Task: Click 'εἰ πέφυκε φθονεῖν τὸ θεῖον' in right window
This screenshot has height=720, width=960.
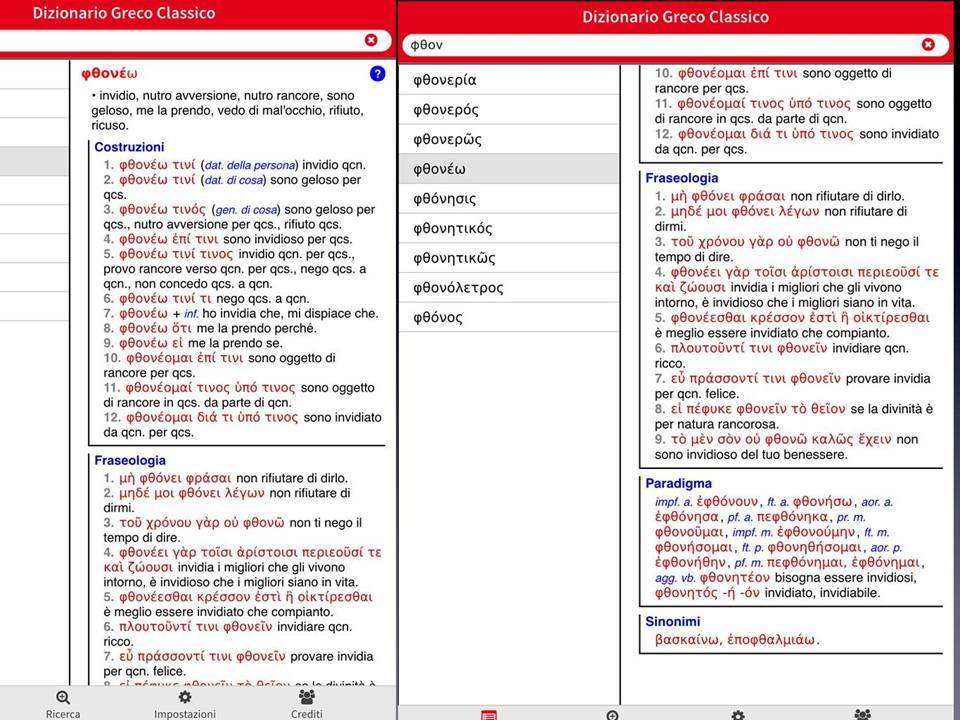Action: tap(758, 409)
